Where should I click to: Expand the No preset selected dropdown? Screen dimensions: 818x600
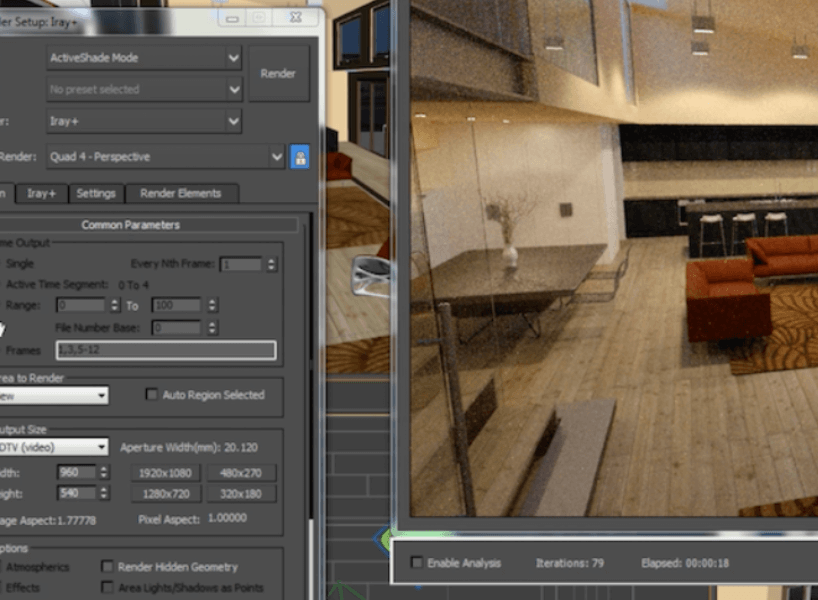144,89
